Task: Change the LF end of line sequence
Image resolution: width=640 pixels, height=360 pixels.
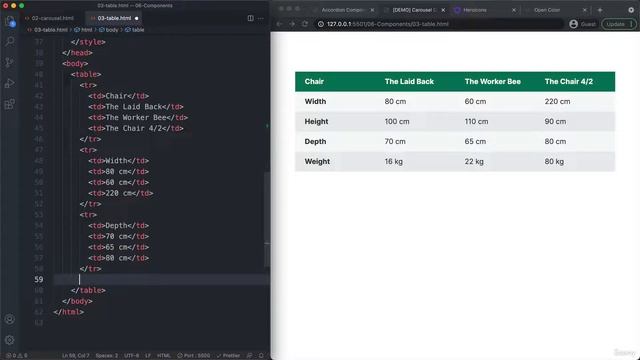Action: [148, 356]
